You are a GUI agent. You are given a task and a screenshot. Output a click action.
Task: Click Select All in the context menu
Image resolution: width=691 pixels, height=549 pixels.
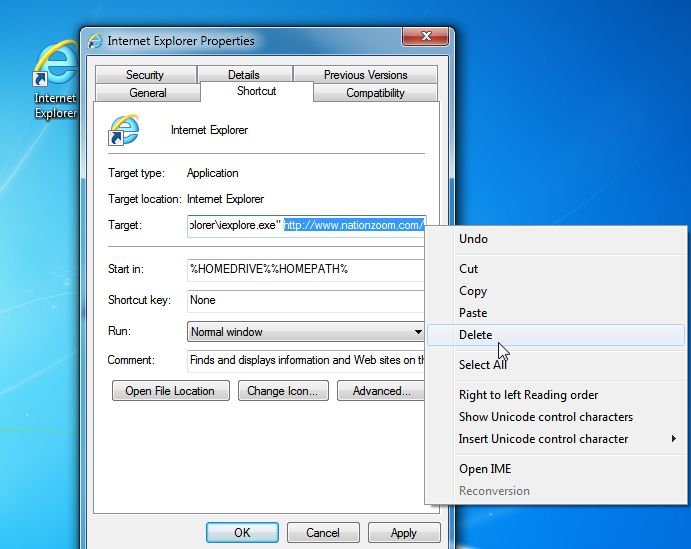click(556, 365)
